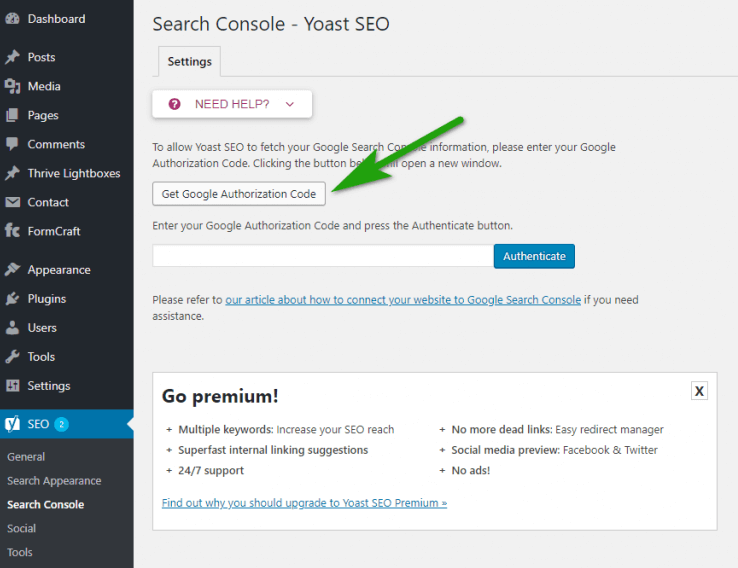Open Search Appearance submenu item
This screenshot has width=738, height=568.
(54, 480)
